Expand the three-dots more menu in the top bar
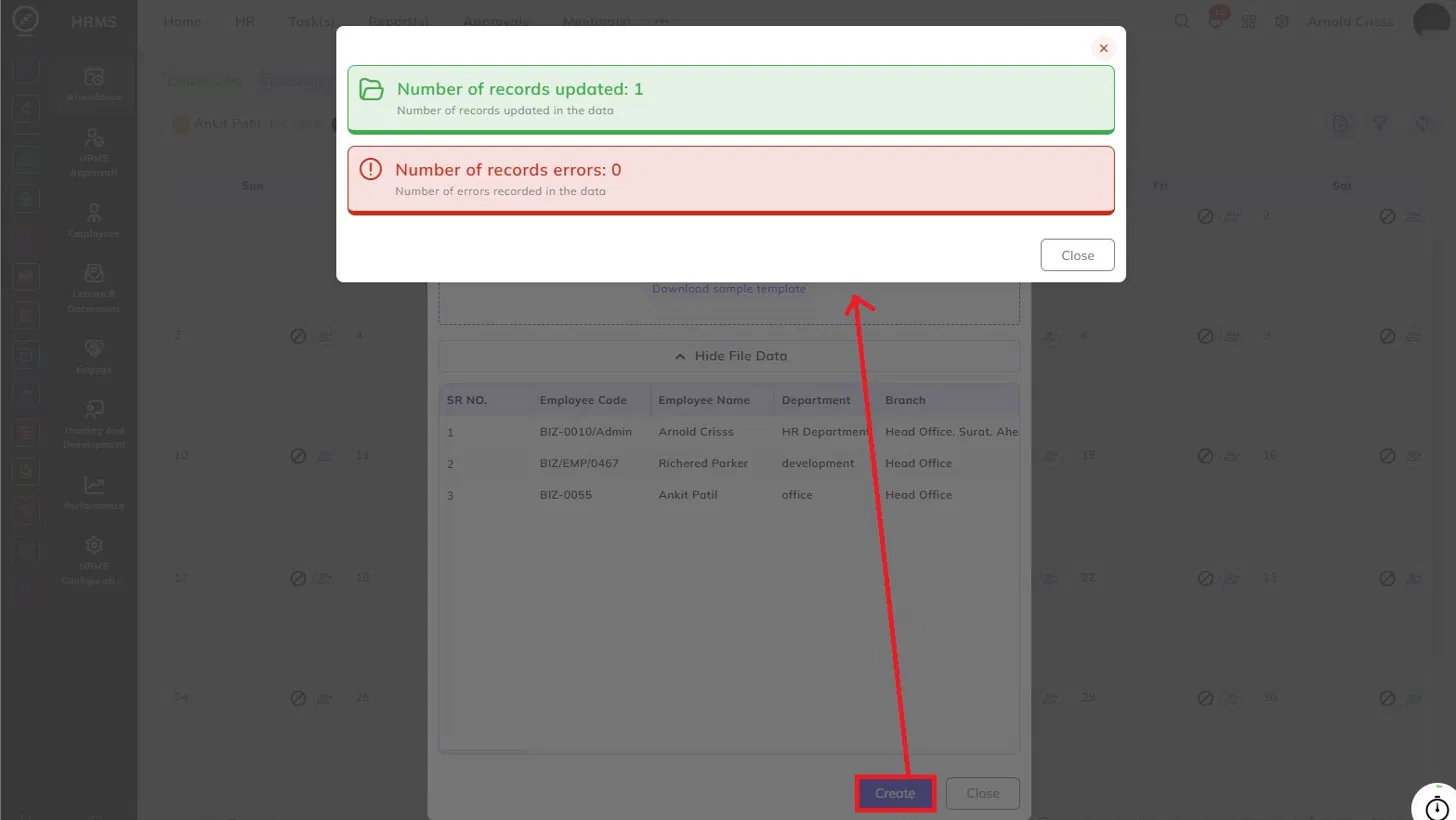This screenshot has width=1456, height=820. click(x=662, y=21)
